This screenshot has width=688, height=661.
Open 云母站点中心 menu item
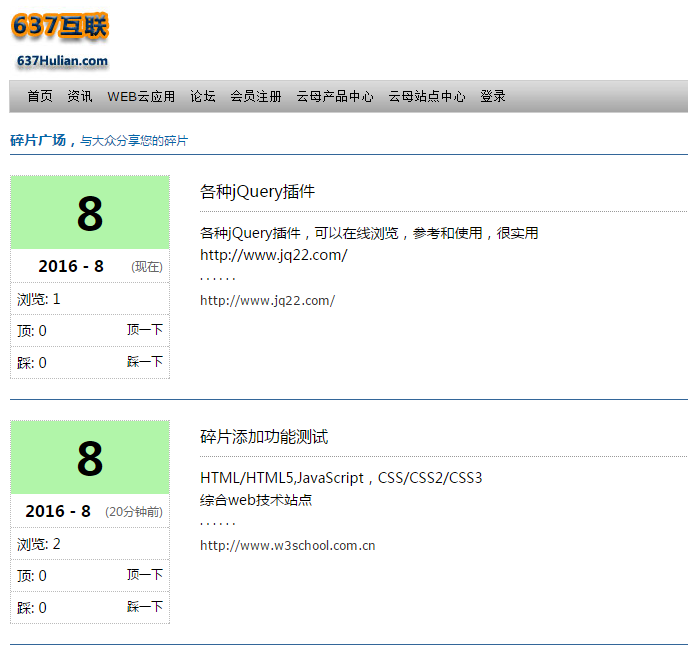(x=427, y=97)
